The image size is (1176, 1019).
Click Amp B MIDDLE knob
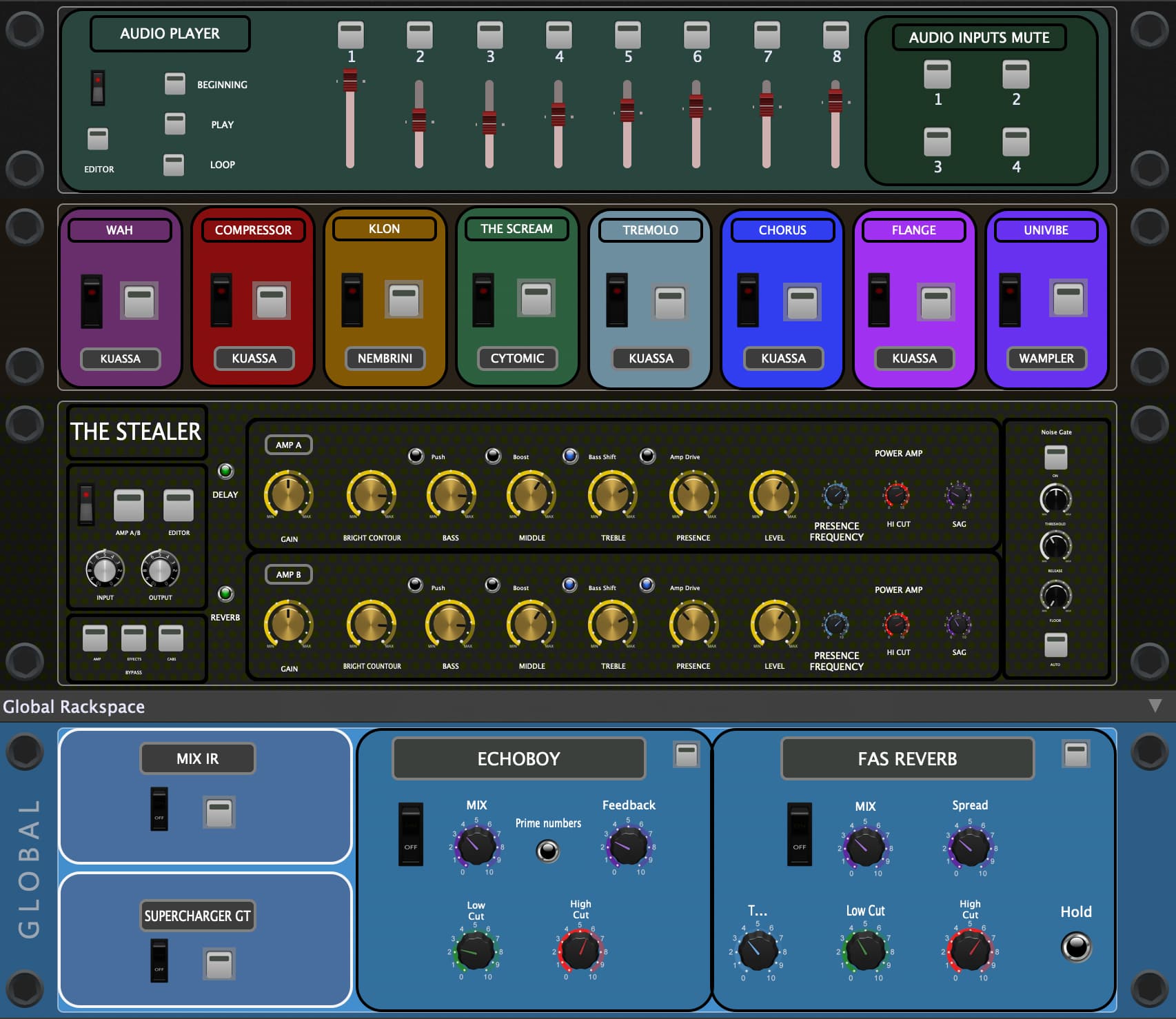[x=531, y=625]
